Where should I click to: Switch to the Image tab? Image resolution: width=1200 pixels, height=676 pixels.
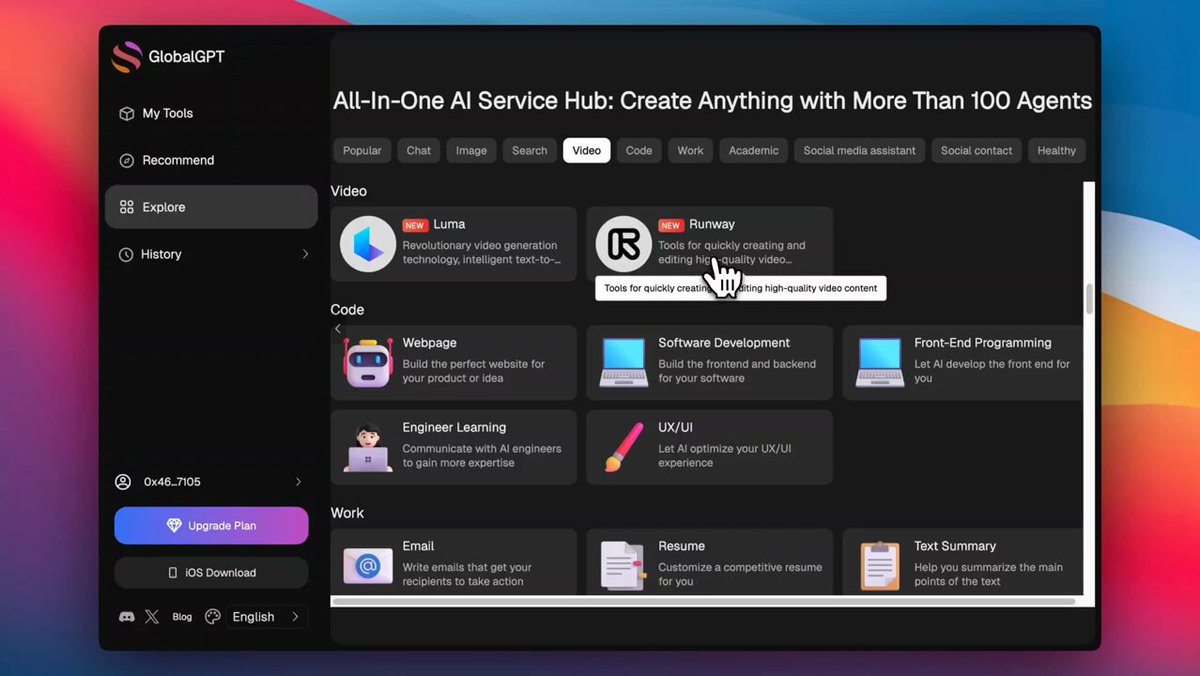(471, 151)
